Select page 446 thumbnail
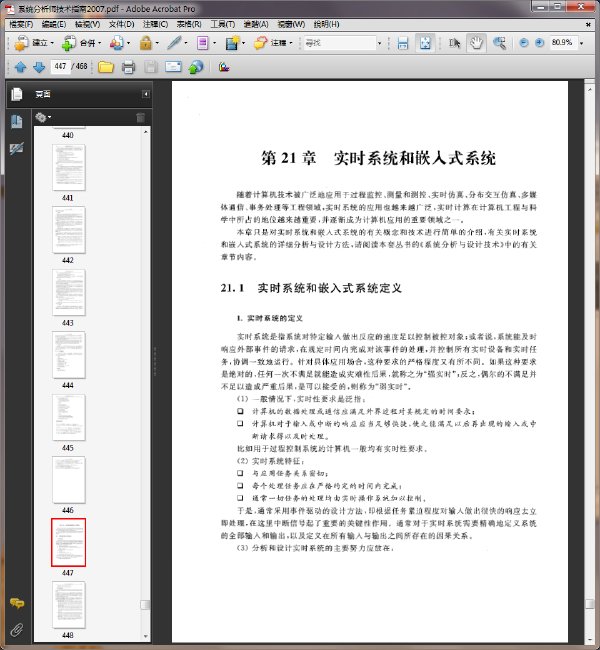 (x=69, y=480)
